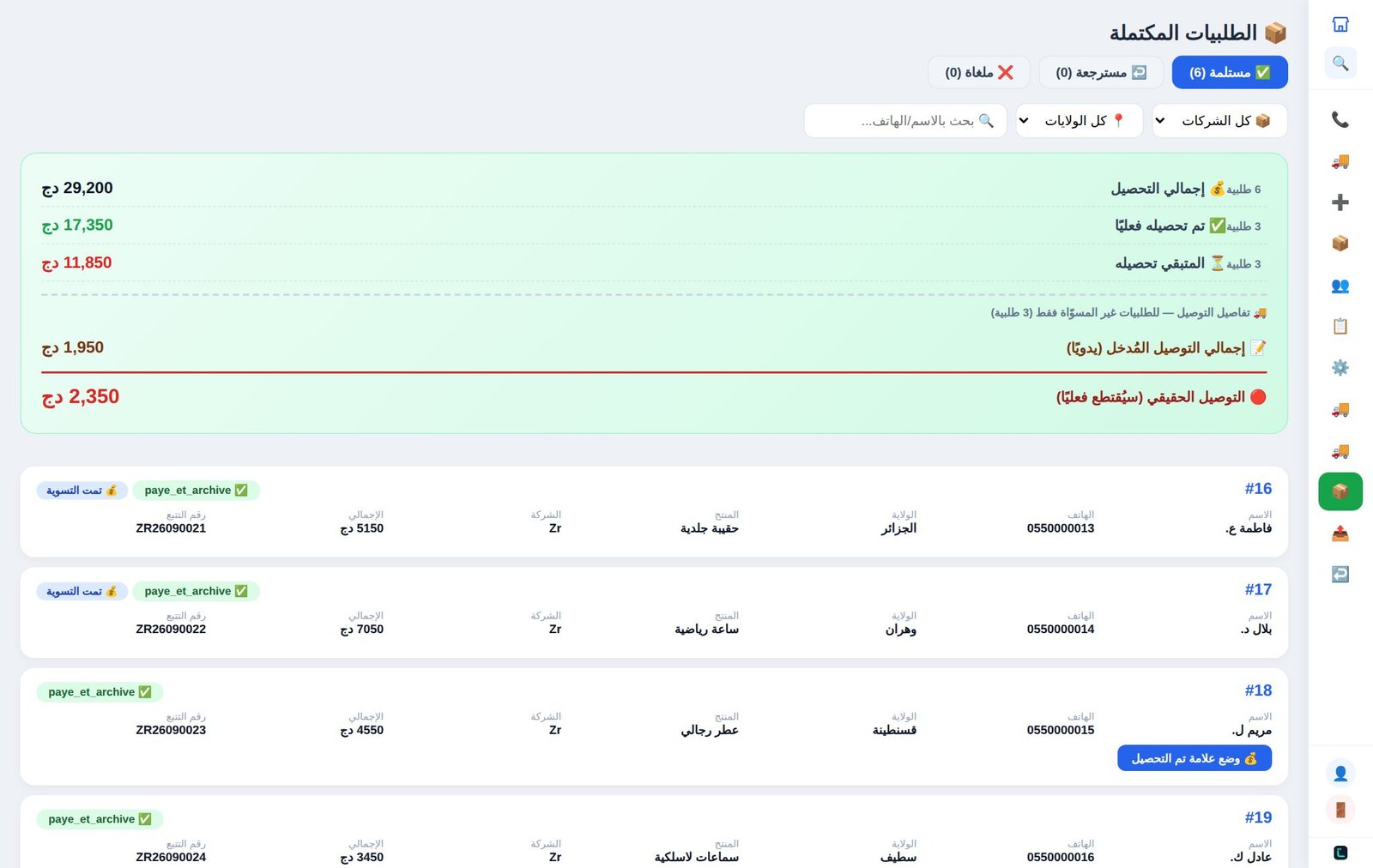Click the 11,850 دج remaining amount

(x=76, y=263)
